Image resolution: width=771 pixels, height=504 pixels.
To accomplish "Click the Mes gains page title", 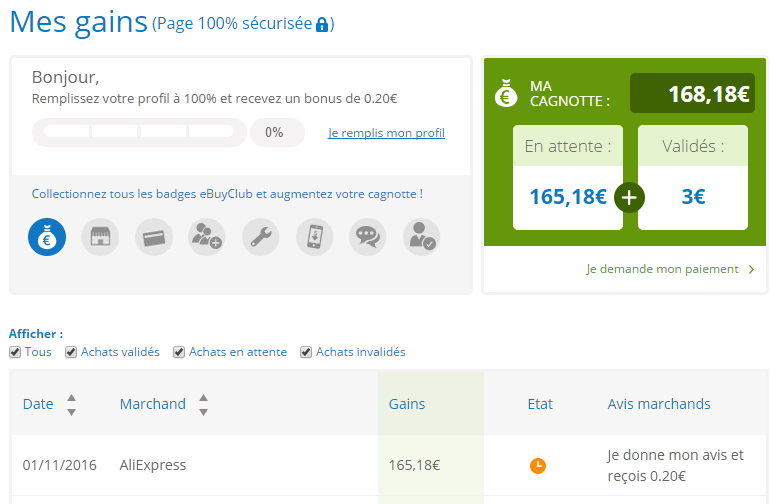I will (79, 22).
